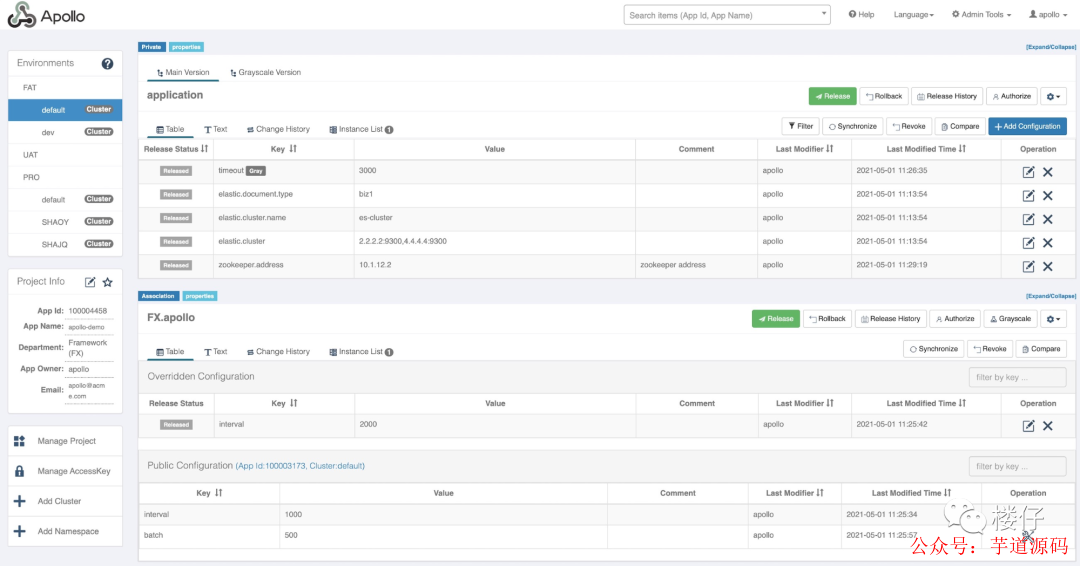The image size is (1080, 566).
Task: Toggle application namespace Expand/Collapse
Action: click(x=1050, y=47)
